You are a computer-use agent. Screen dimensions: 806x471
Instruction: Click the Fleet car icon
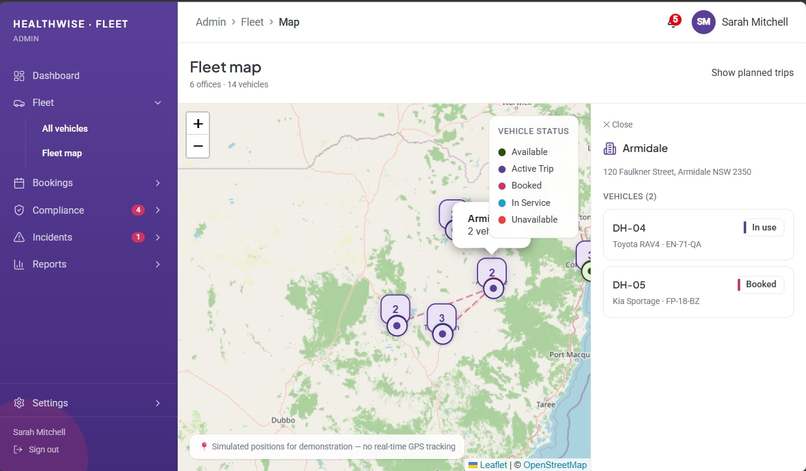[x=19, y=103]
